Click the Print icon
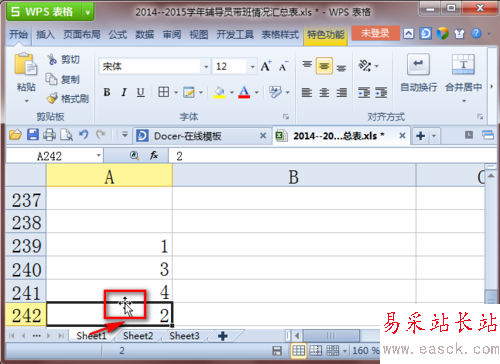Viewport: 500px width, 364px height. 49,135
